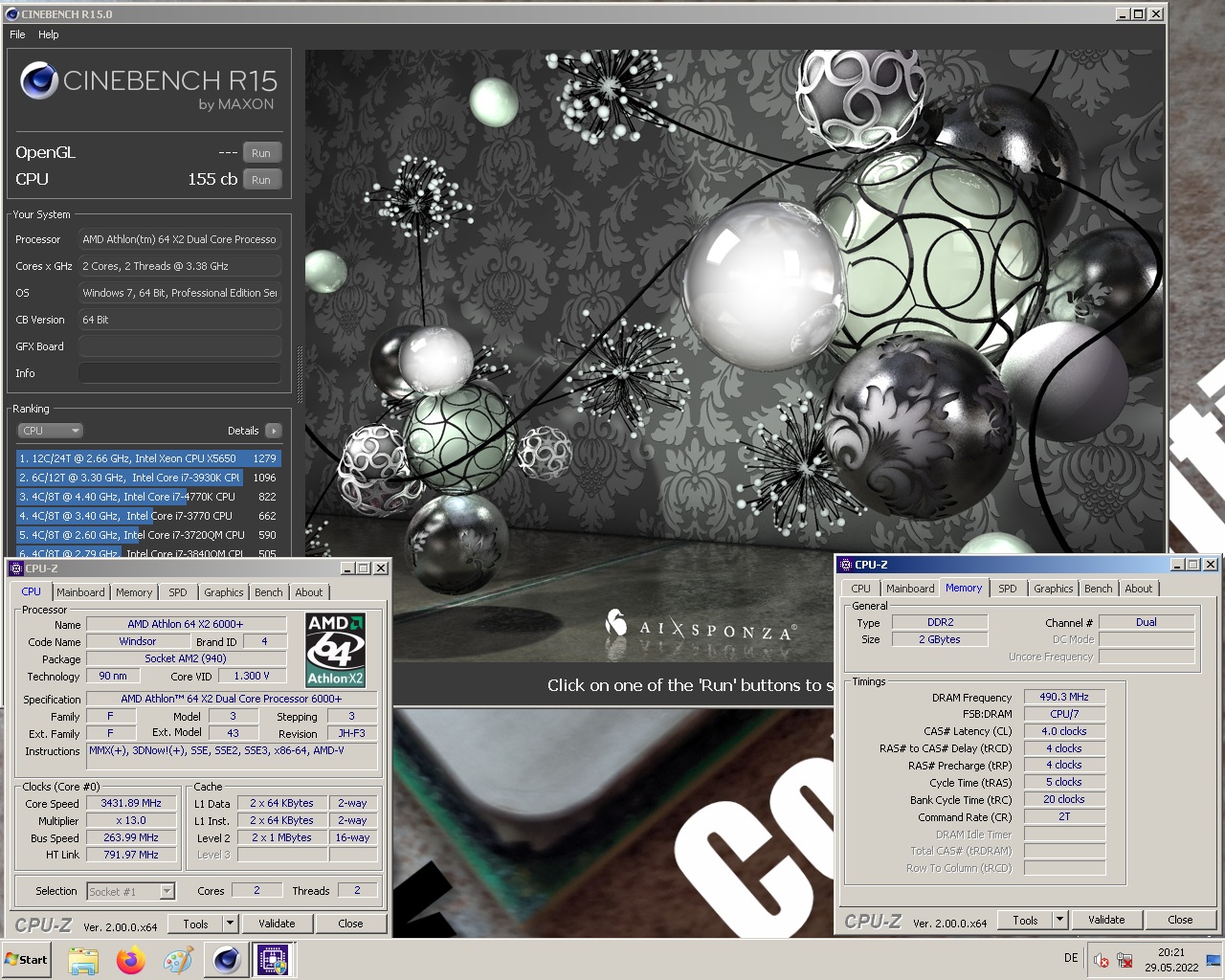Click the network tray icon
The image size is (1225, 980).
point(1125,960)
